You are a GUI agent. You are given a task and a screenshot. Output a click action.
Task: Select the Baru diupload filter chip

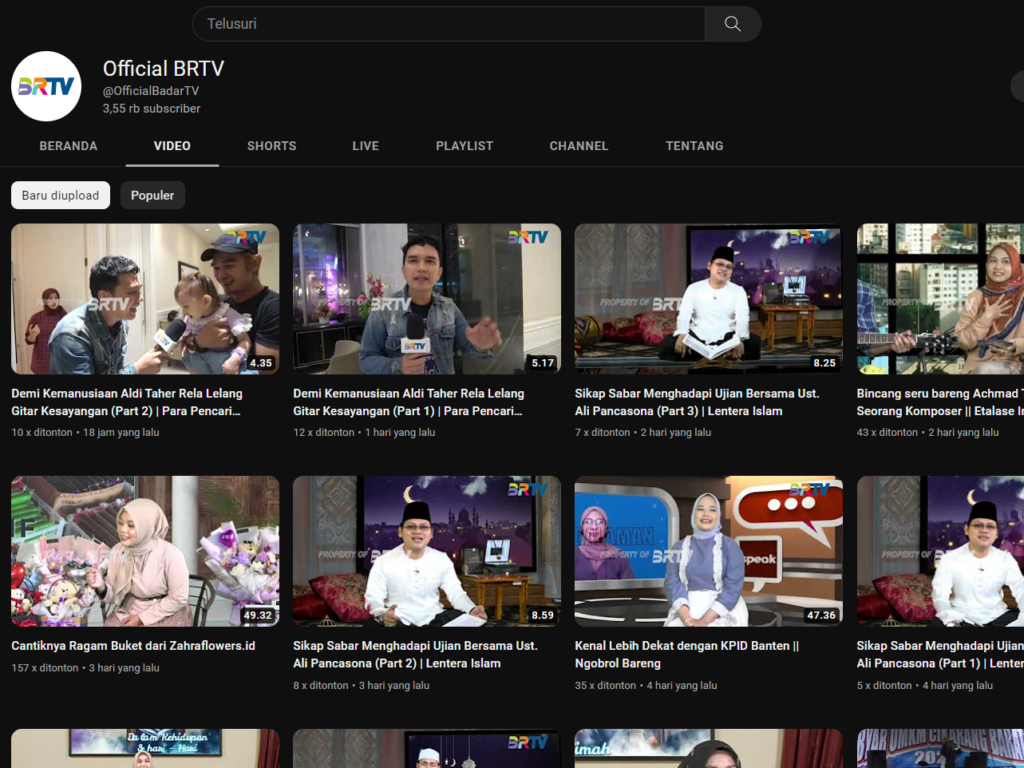coord(60,195)
